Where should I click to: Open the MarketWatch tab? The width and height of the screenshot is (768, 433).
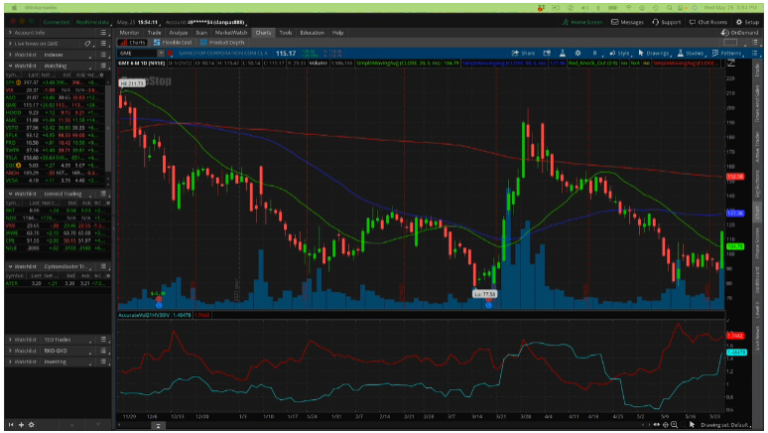[227, 33]
